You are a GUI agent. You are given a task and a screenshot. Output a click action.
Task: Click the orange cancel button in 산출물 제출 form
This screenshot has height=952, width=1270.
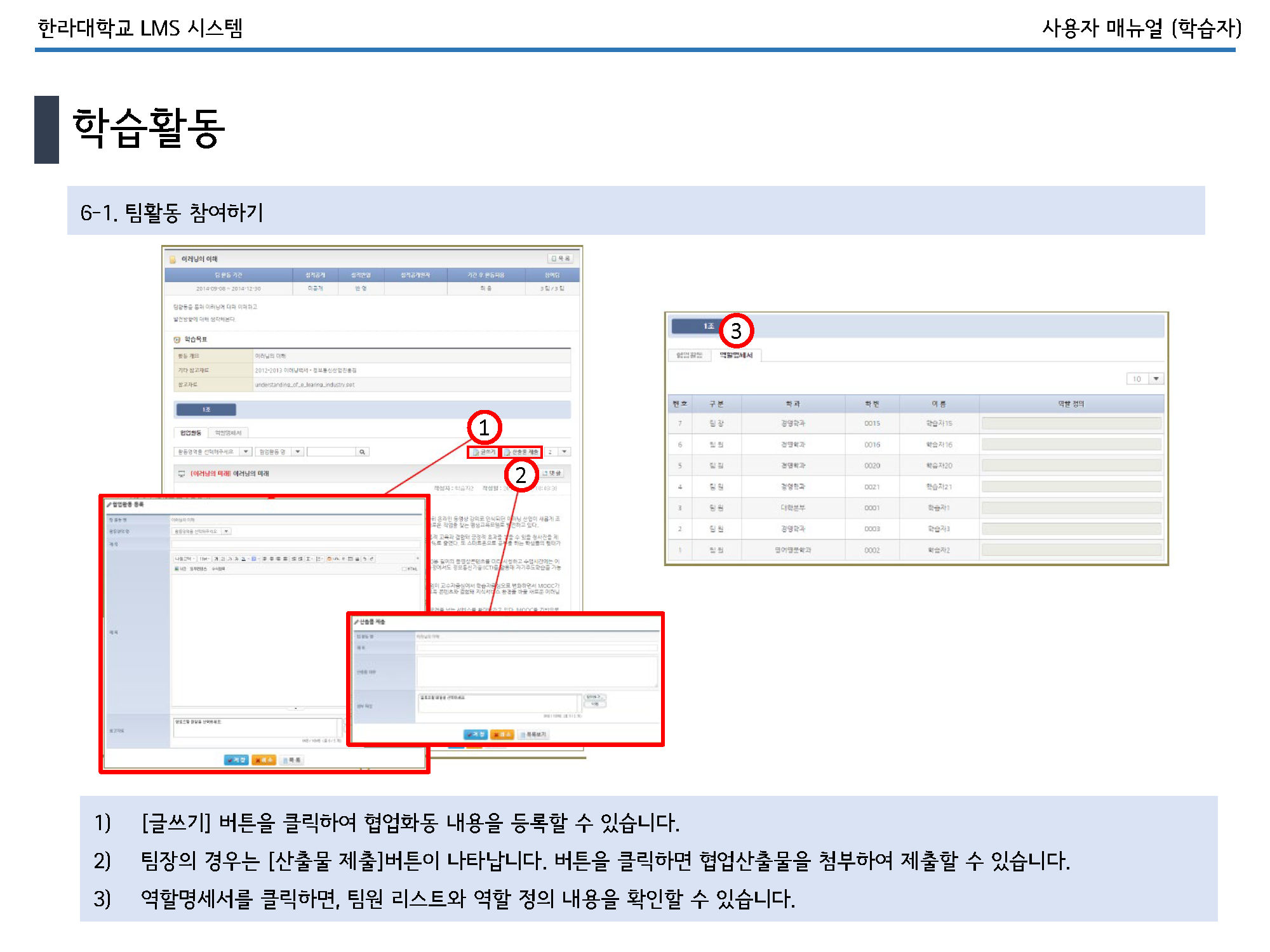(502, 734)
